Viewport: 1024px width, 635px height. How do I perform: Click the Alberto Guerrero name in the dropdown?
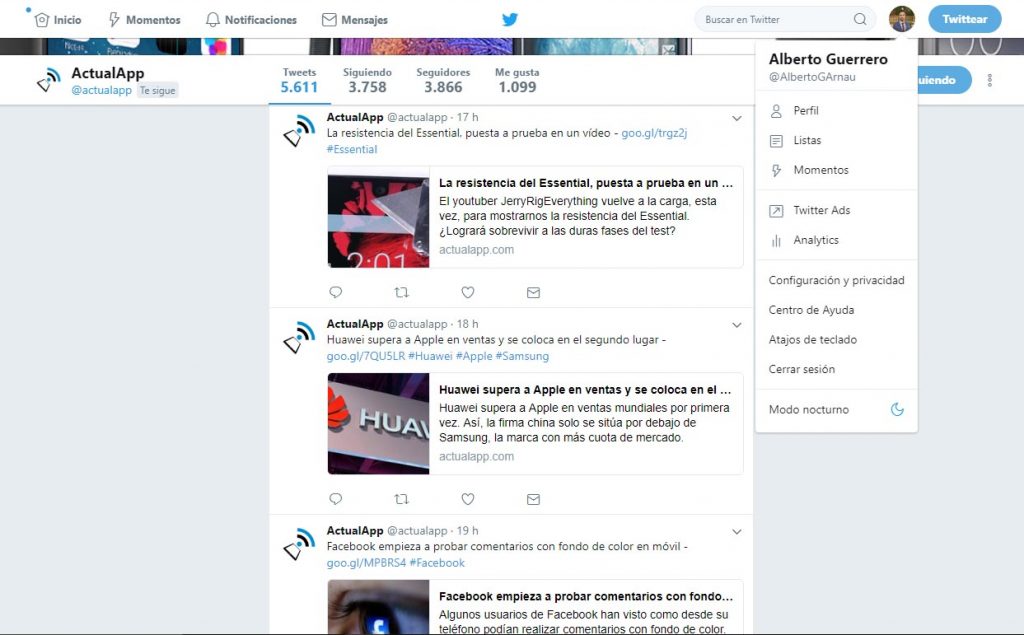[828, 59]
